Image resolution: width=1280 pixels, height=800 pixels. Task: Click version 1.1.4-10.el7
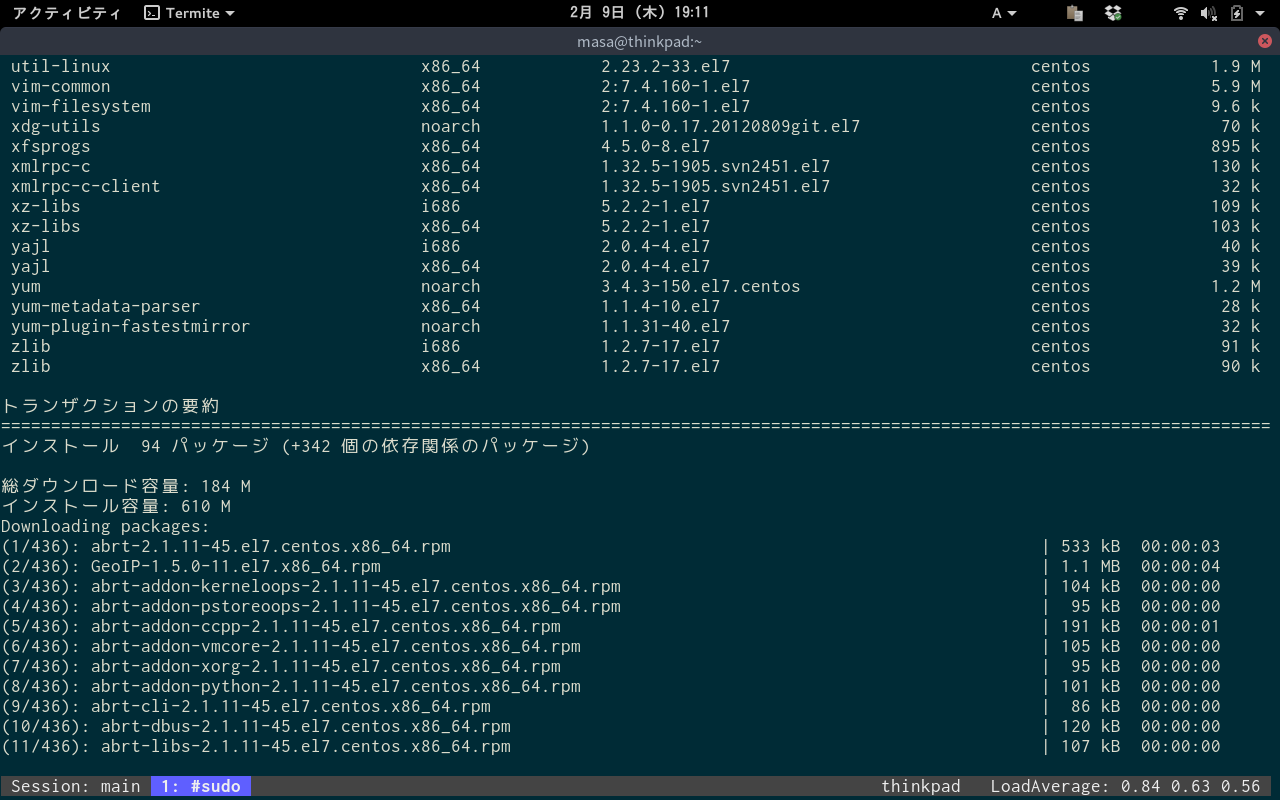click(660, 306)
